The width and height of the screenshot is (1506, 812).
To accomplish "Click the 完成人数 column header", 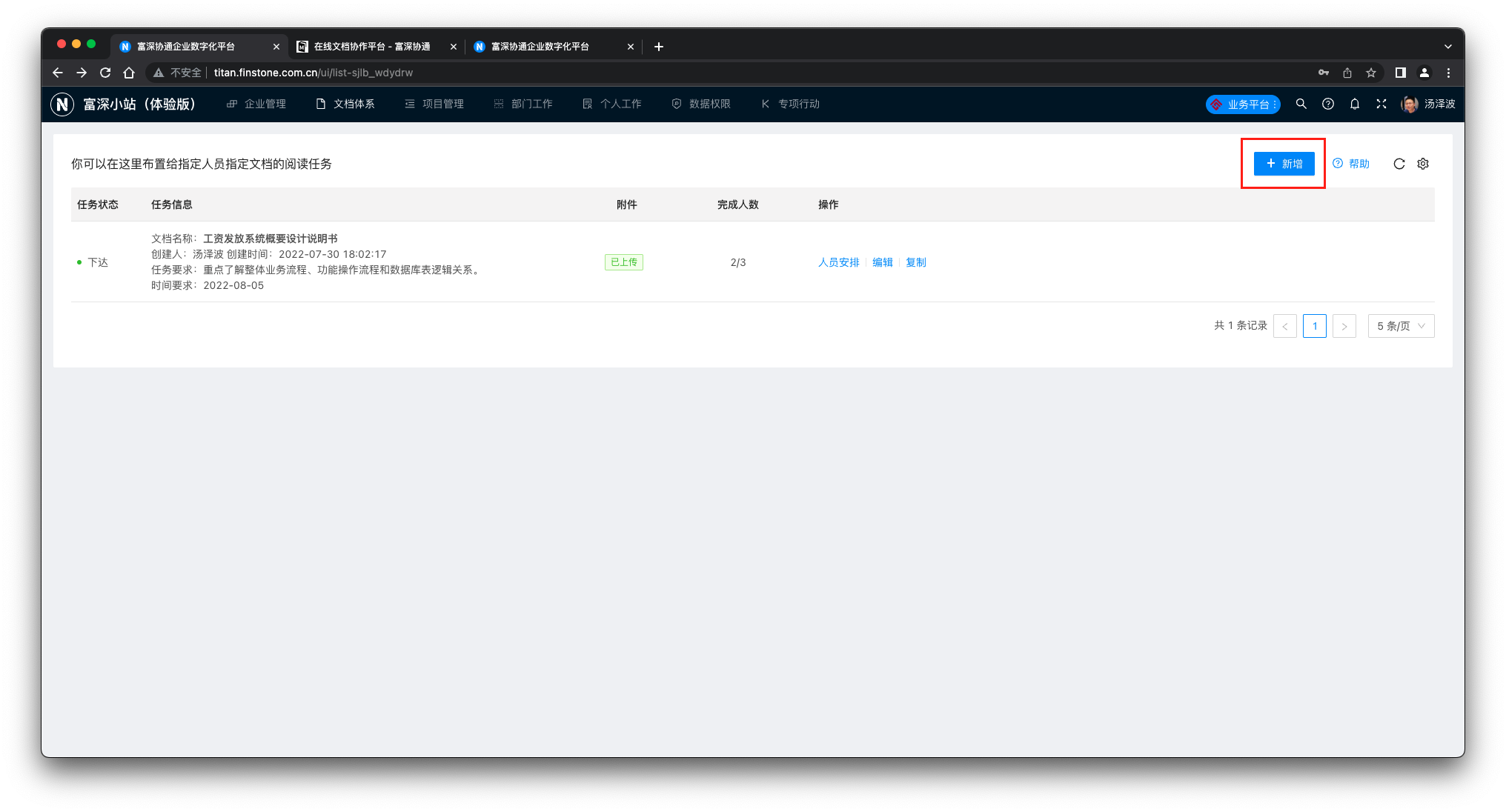I will point(738,204).
